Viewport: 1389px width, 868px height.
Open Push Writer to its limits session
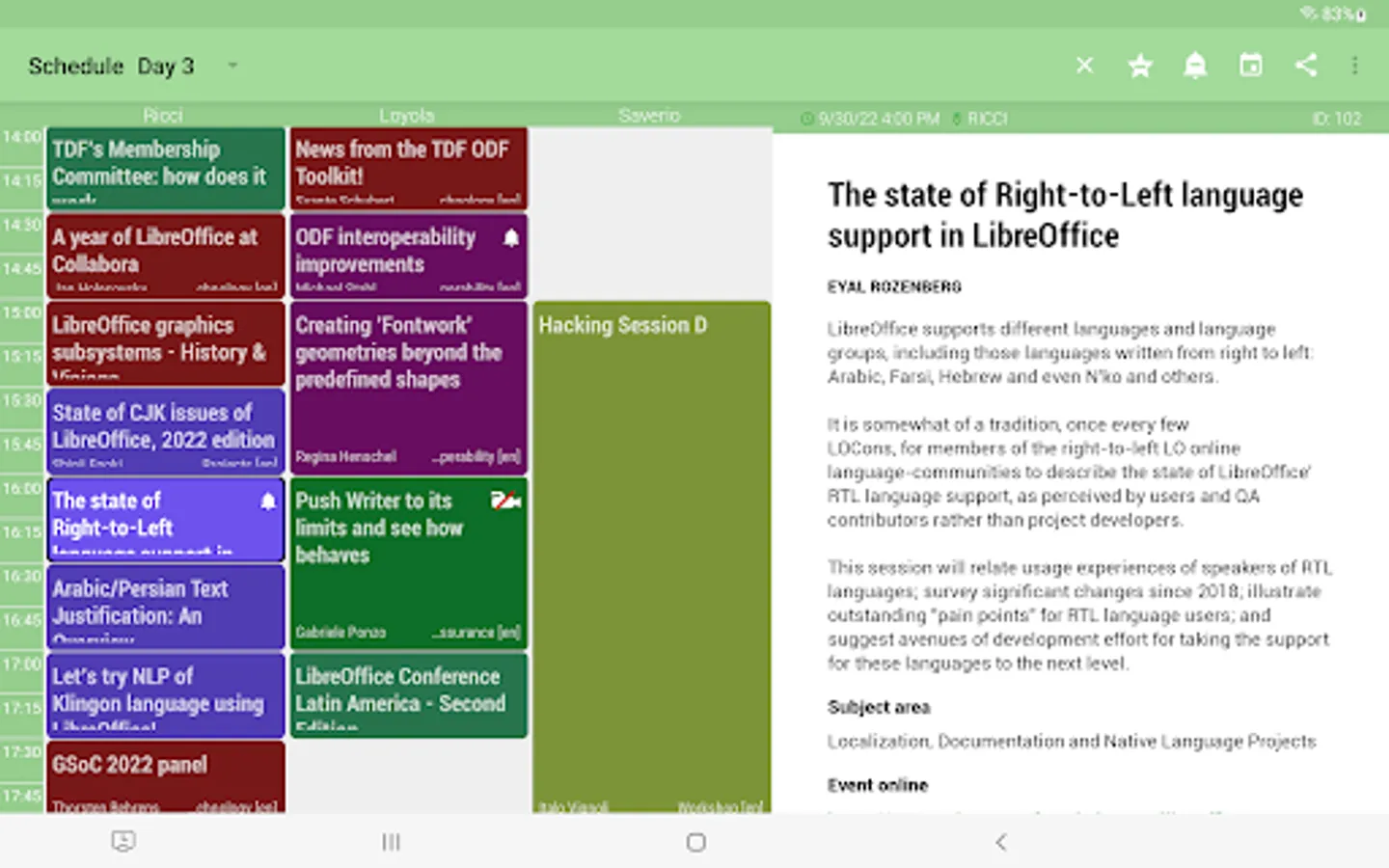(409, 563)
